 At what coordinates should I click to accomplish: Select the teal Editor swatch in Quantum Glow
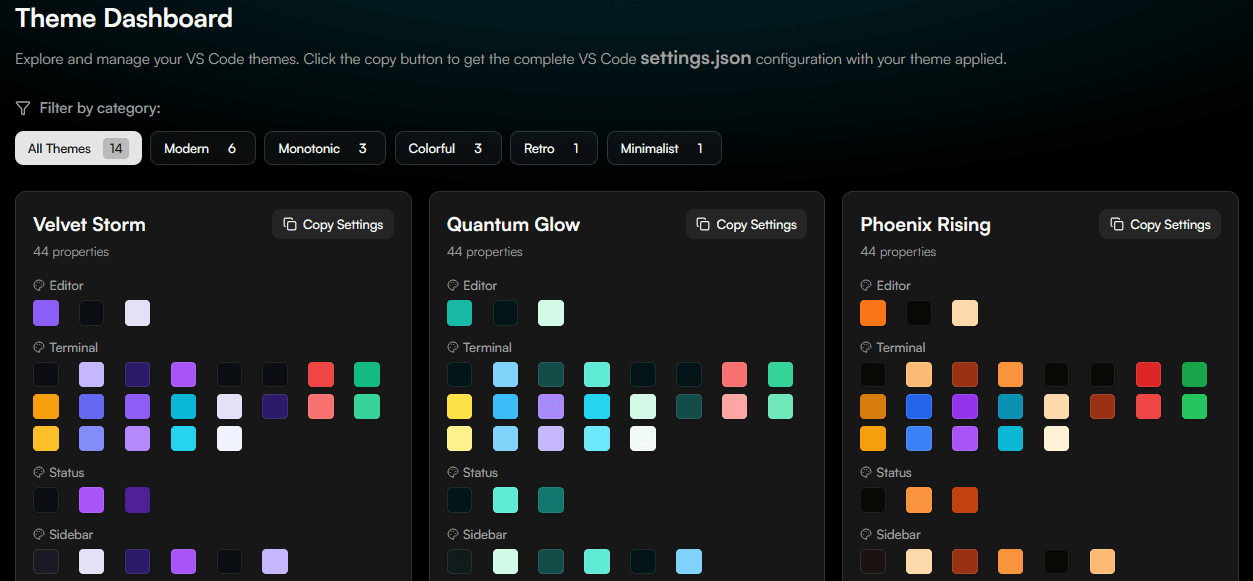(x=460, y=313)
